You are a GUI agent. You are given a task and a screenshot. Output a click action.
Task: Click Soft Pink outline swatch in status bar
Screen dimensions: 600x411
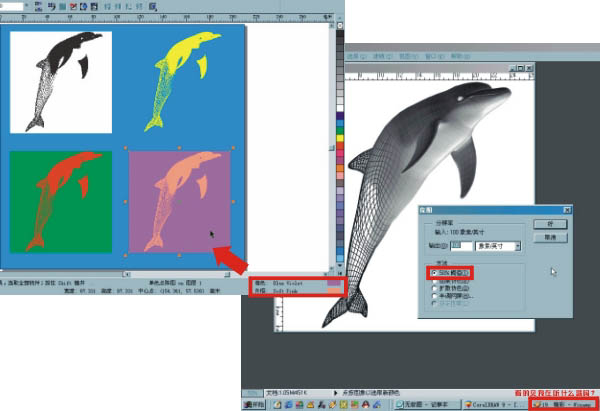(x=334, y=291)
